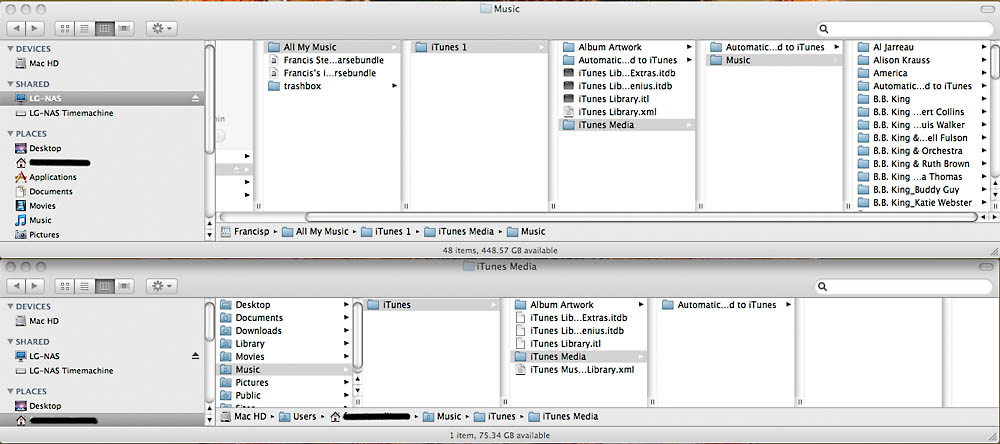The image size is (1000, 444).
Task: Click search field in Music window
Action: 905,29
